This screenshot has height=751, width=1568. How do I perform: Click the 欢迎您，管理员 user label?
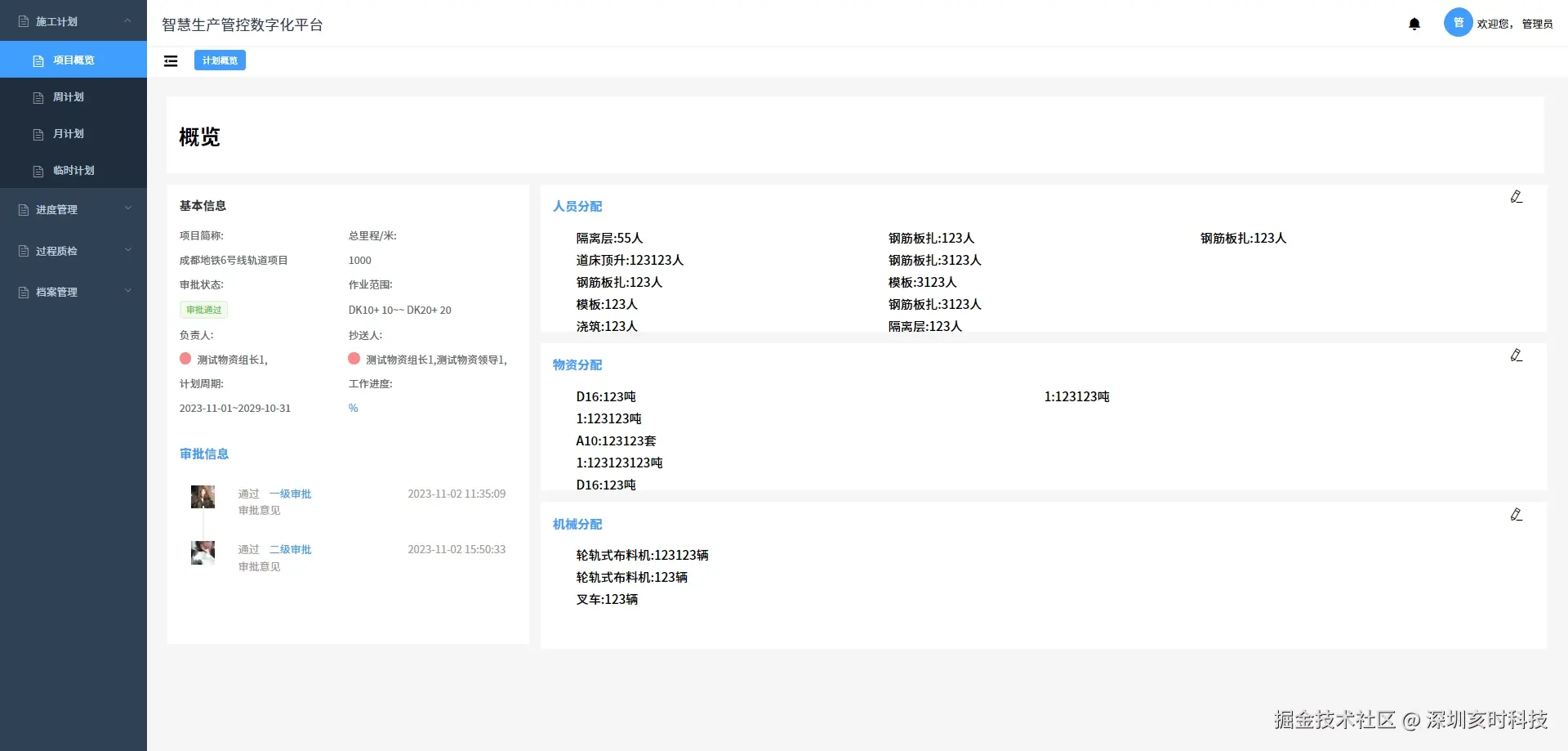coord(1515,24)
